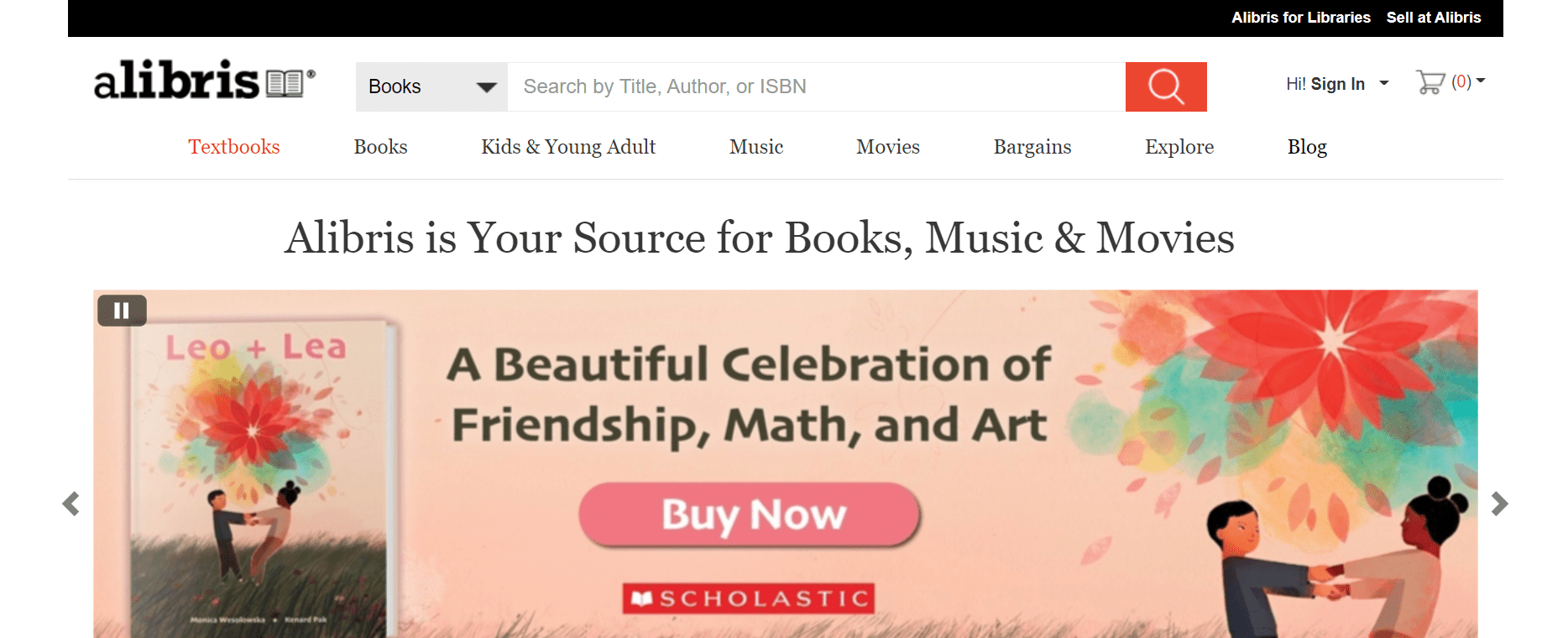
Task: Advance to next carousel slide arrow
Action: pos(1499,504)
